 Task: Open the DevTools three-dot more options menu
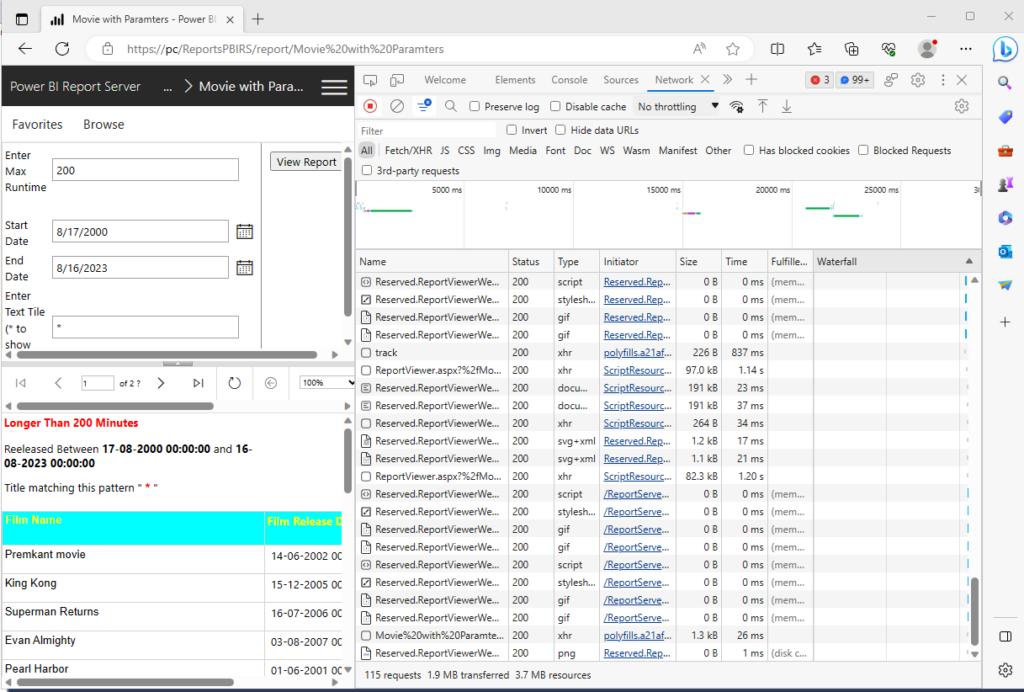pyautogui.click(x=942, y=80)
